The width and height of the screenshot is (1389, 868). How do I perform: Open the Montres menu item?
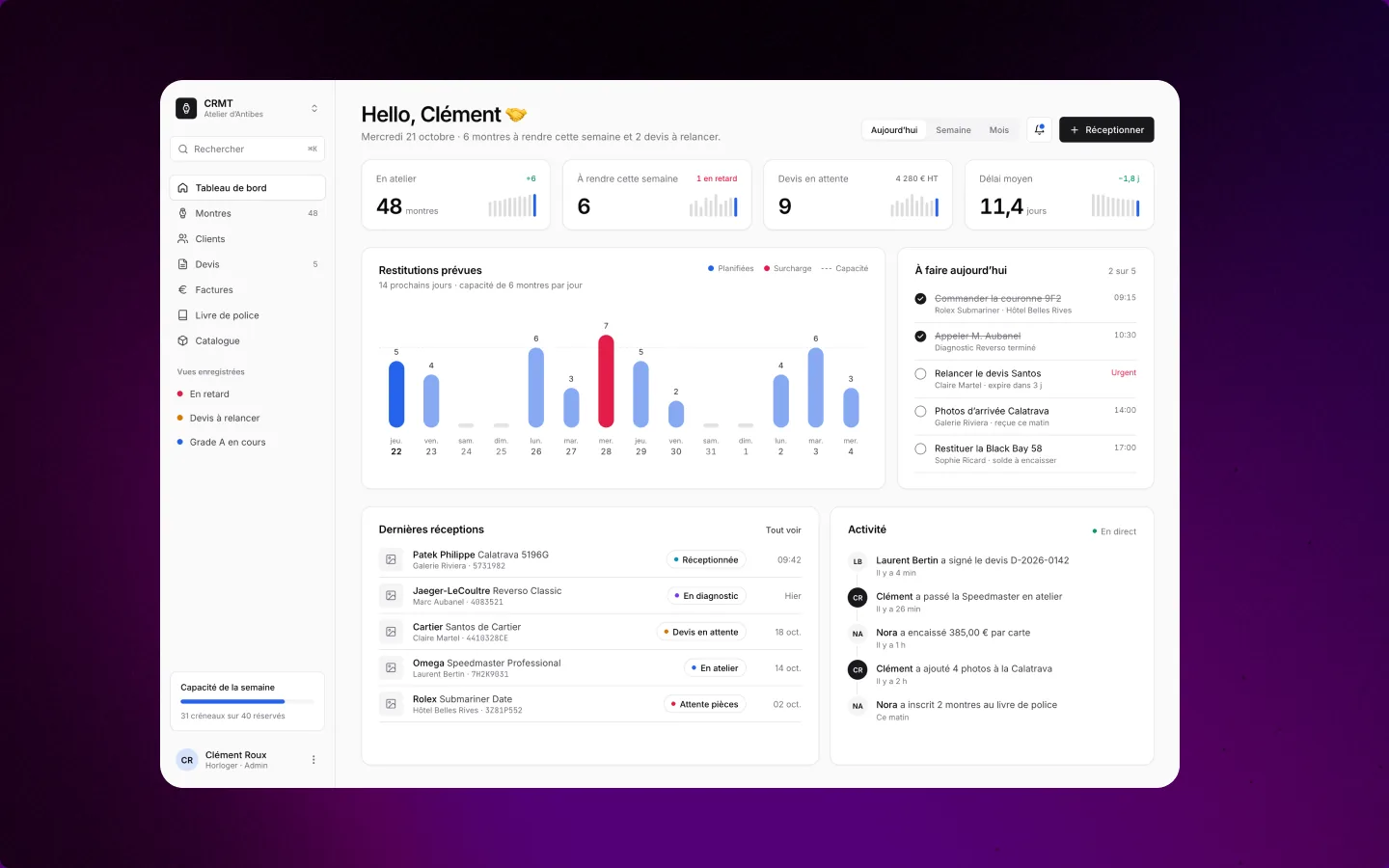(x=248, y=213)
